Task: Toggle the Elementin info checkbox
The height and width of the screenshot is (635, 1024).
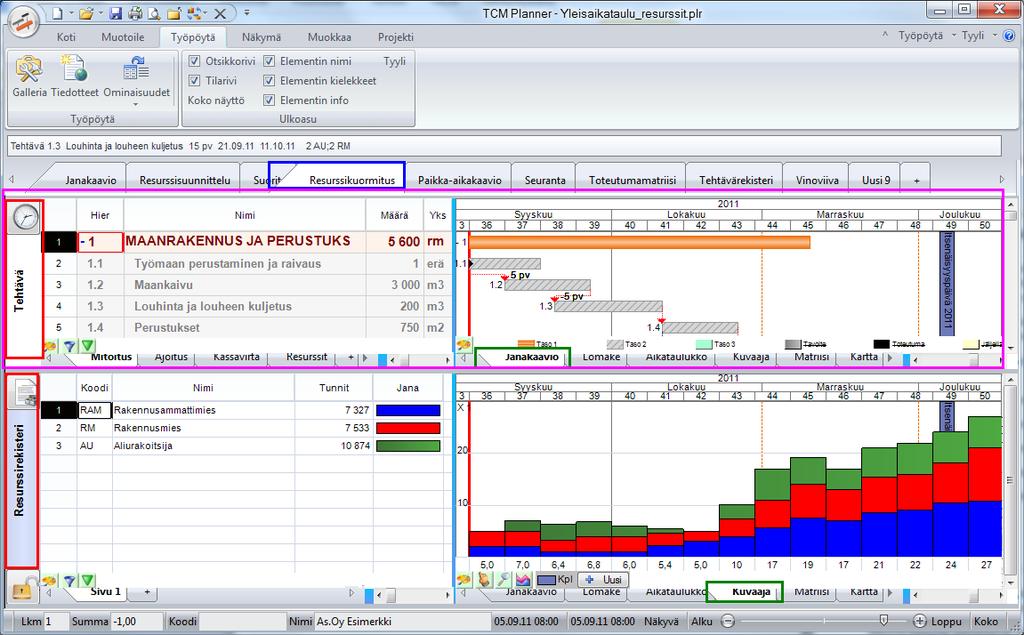Action: pos(269,100)
